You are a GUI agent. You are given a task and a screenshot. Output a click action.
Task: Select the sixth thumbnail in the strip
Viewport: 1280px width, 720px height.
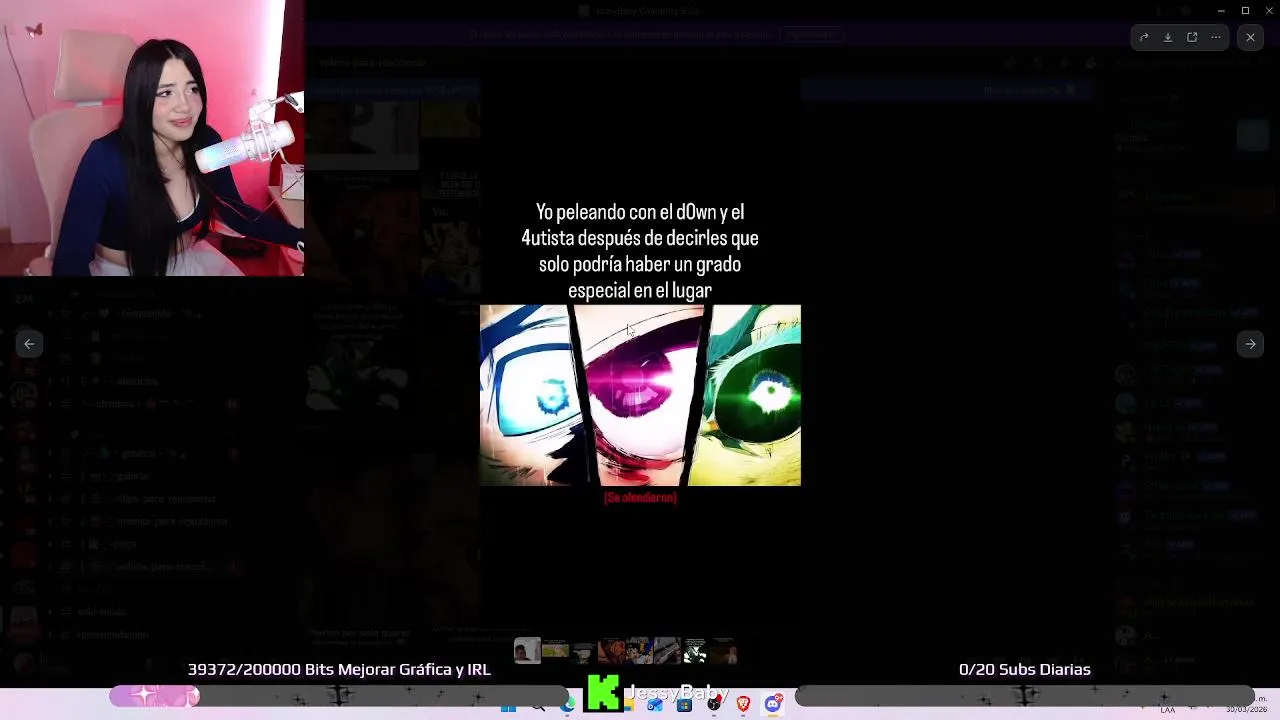pos(667,651)
